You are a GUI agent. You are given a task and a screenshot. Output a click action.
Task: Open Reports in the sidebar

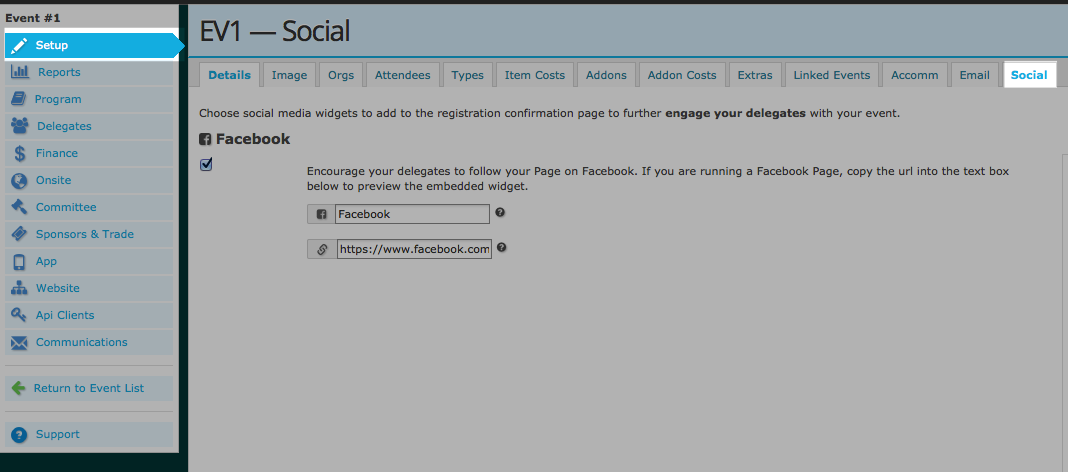(89, 72)
